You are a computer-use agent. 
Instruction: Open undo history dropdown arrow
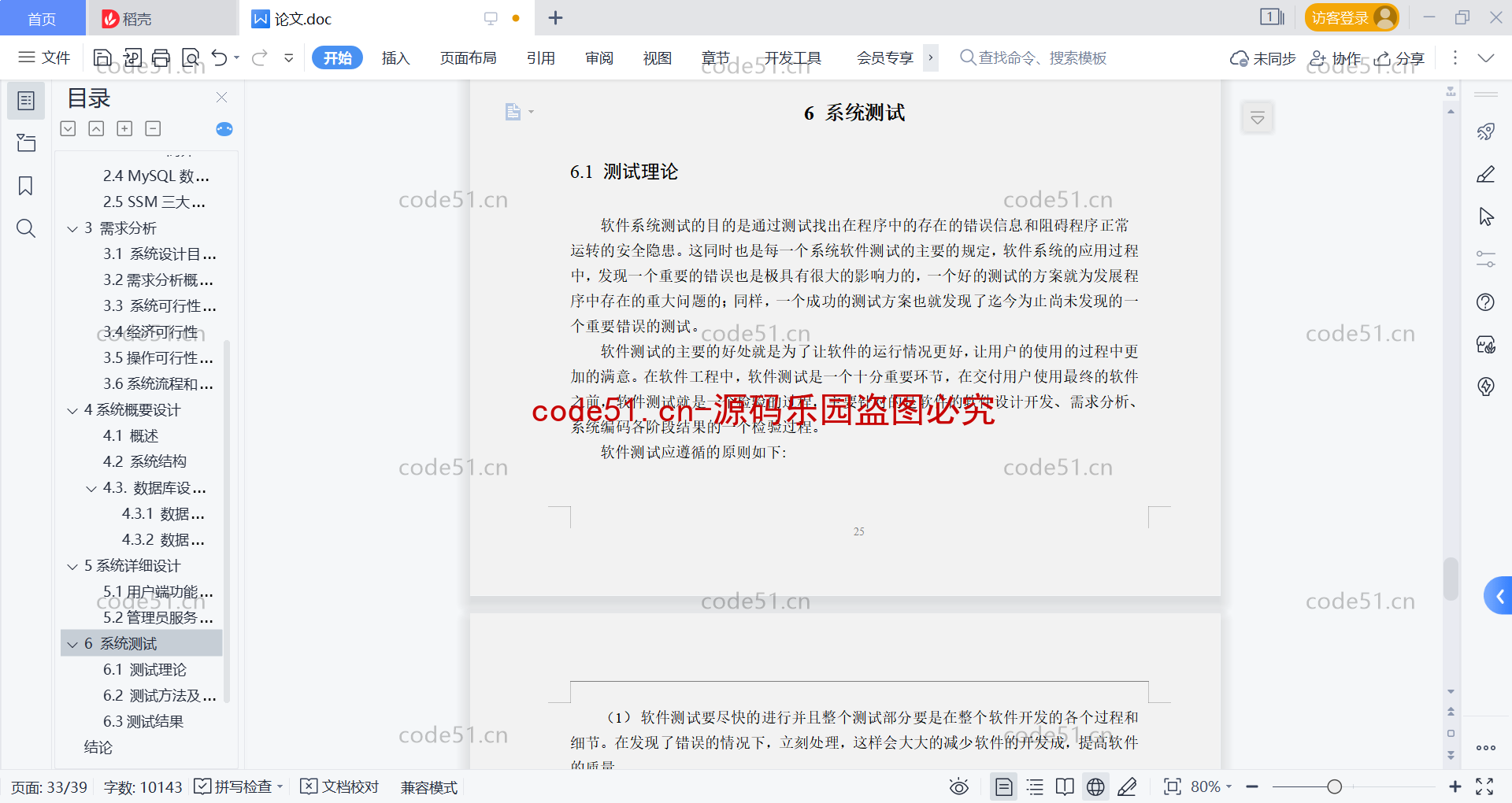236,57
